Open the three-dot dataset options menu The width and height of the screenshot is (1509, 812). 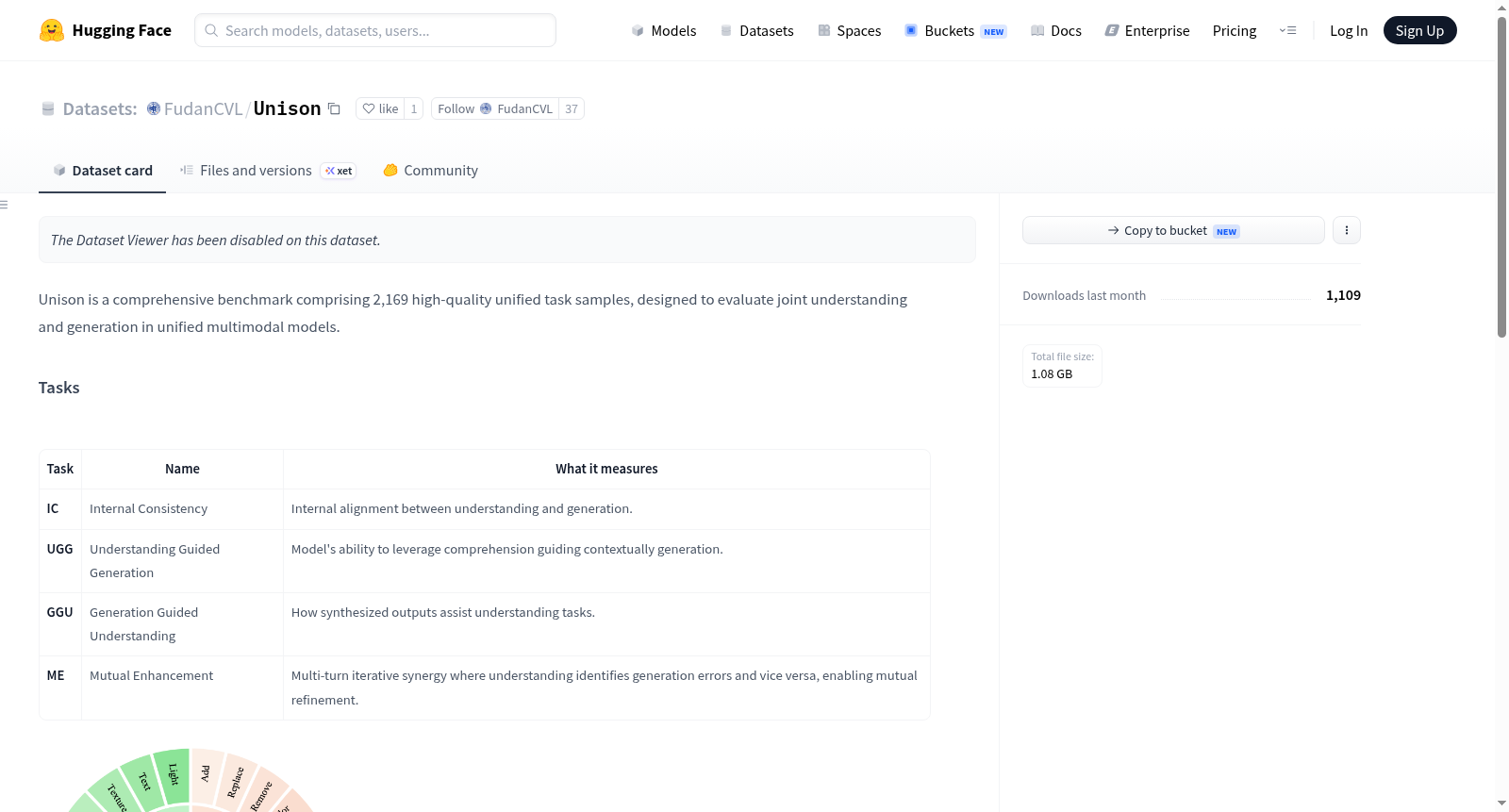1347,230
